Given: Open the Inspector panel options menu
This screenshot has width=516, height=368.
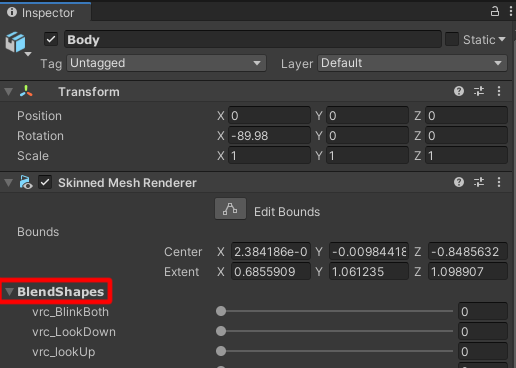Looking at the screenshot, I should 511,11.
